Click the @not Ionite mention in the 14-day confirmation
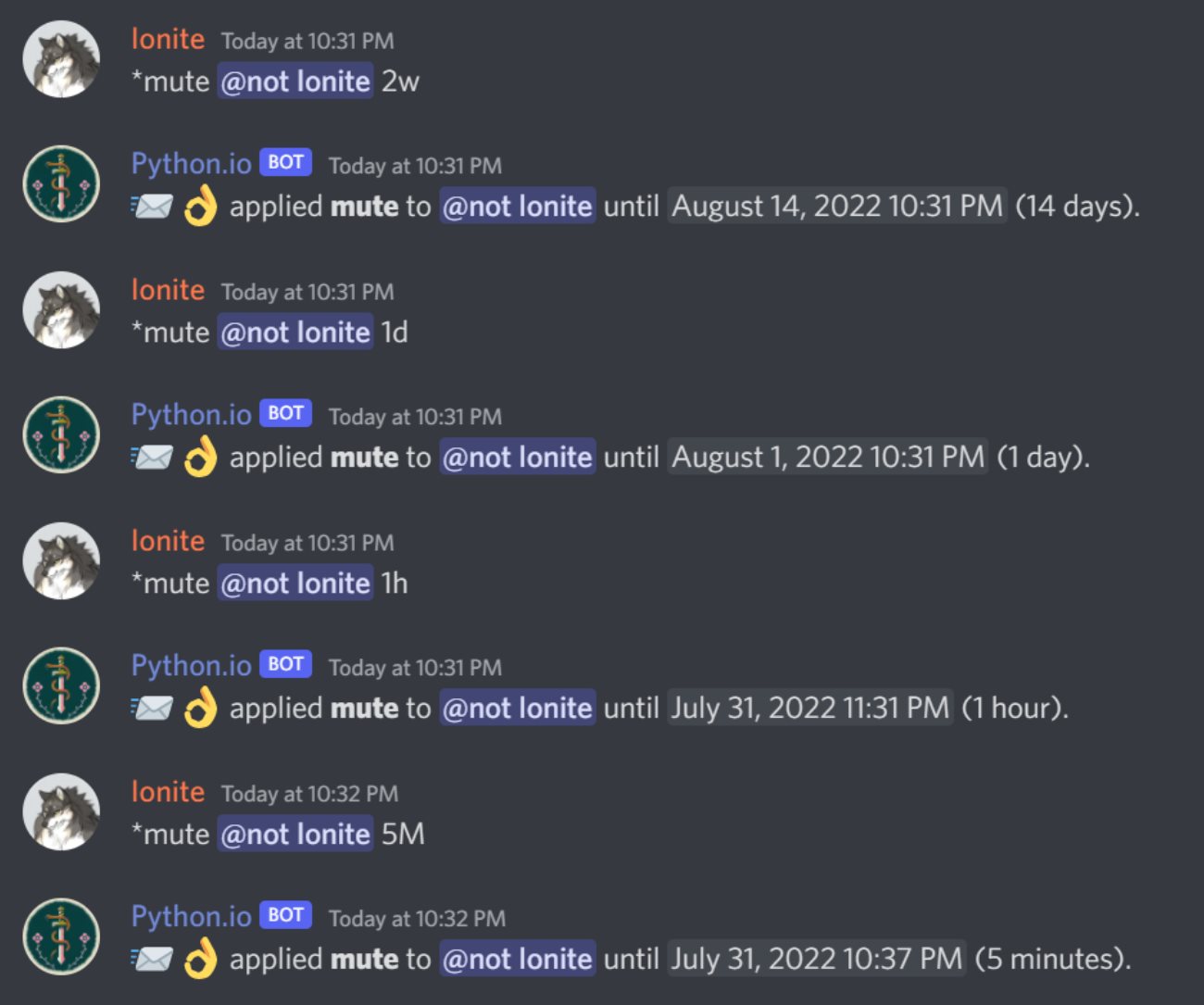This screenshot has height=1005, width=1204. (x=517, y=206)
